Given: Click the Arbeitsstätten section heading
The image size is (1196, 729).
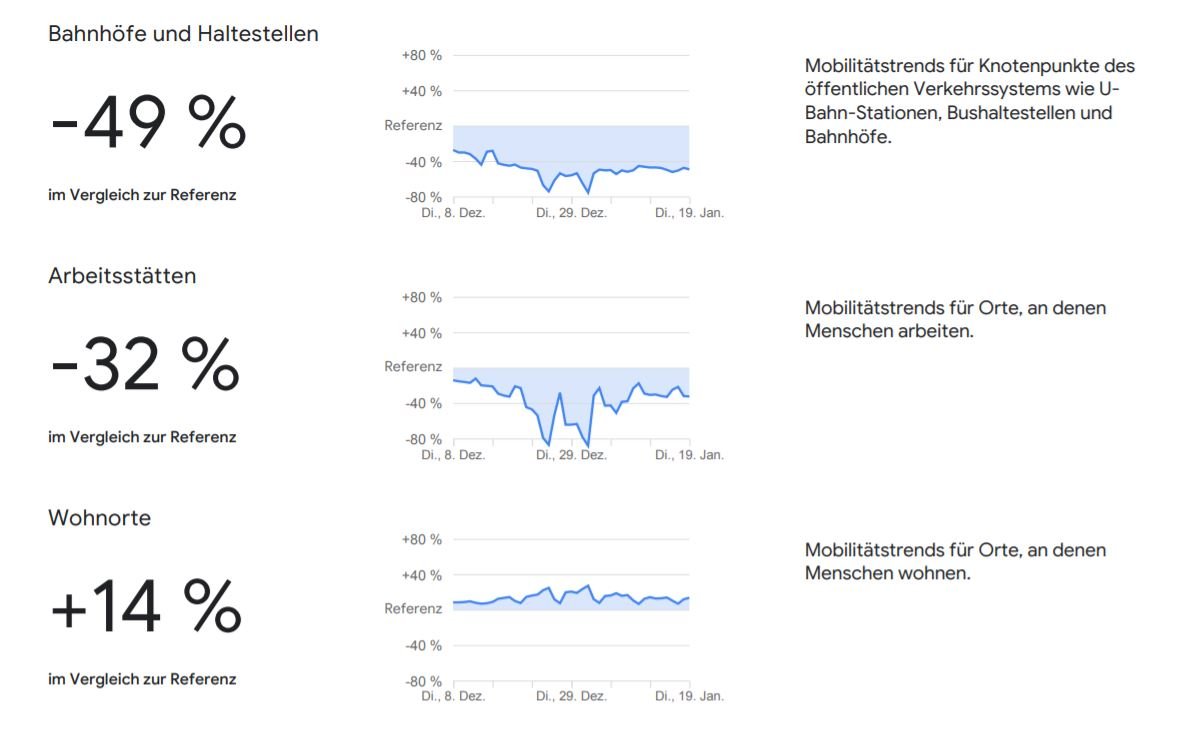Looking at the screenshot, I should pos(122,276).
